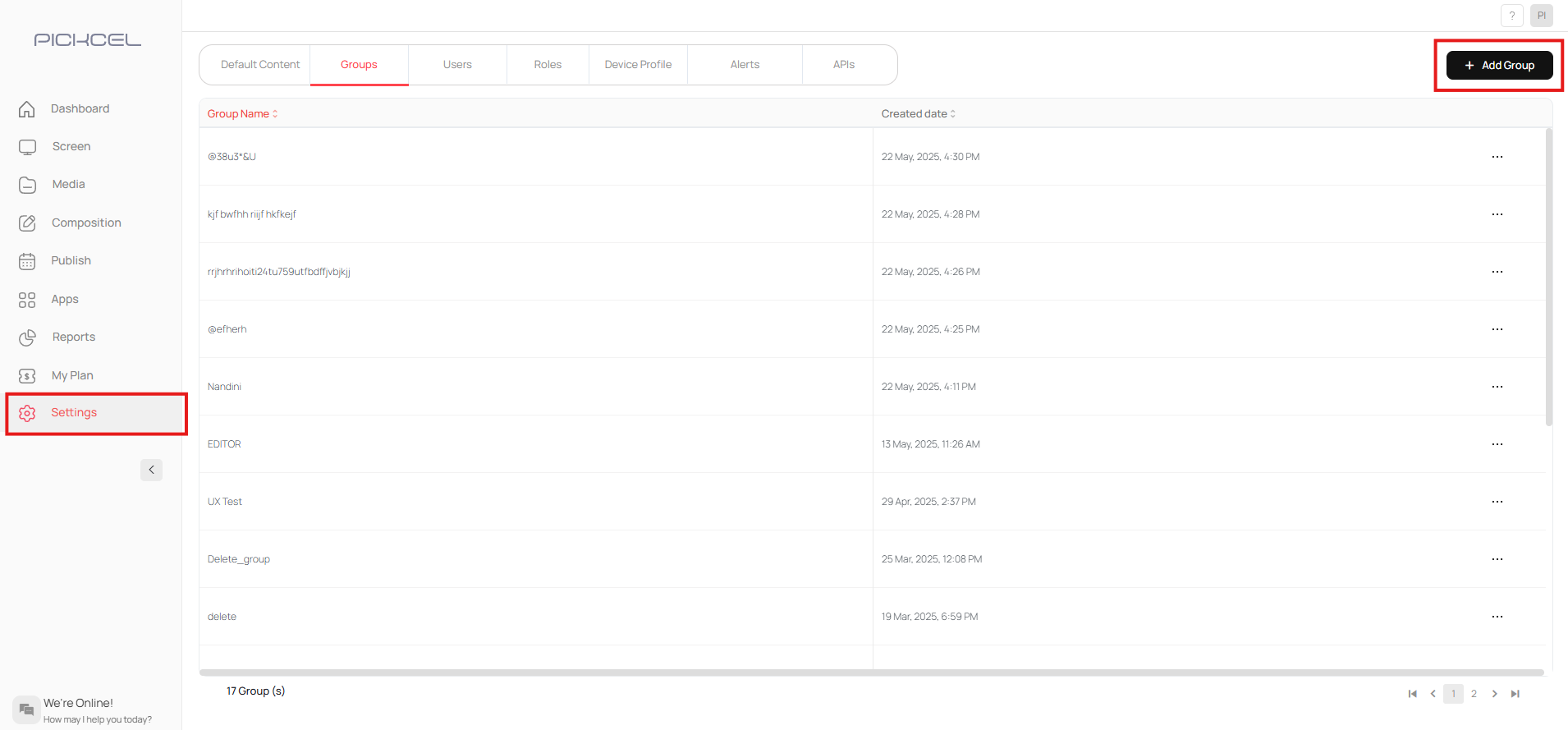Screen dimensions: 1568x730
Task: Select page 1 in pagination
Action: (x=1453, y=694)
